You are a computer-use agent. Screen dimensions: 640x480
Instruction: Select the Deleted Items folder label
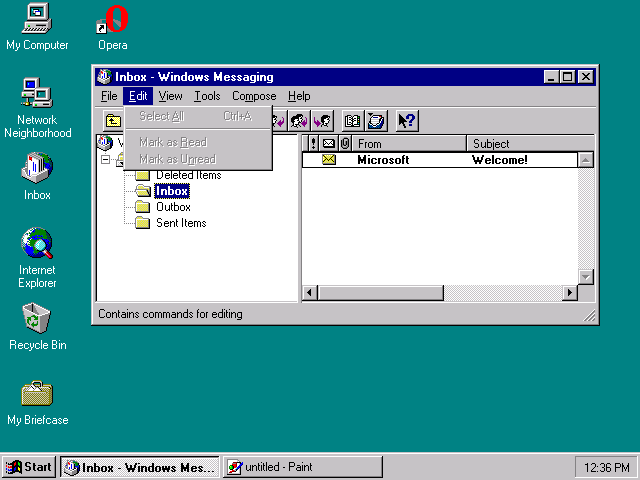pos(189,175)
